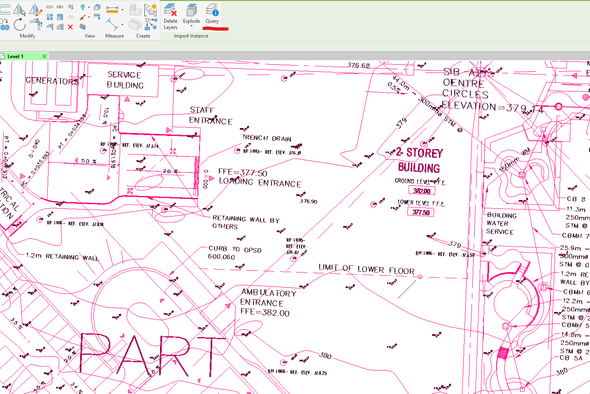Select the Trim/Extend to Corner tool
This screenshot has height=394, width=590.
pos(37,25)
